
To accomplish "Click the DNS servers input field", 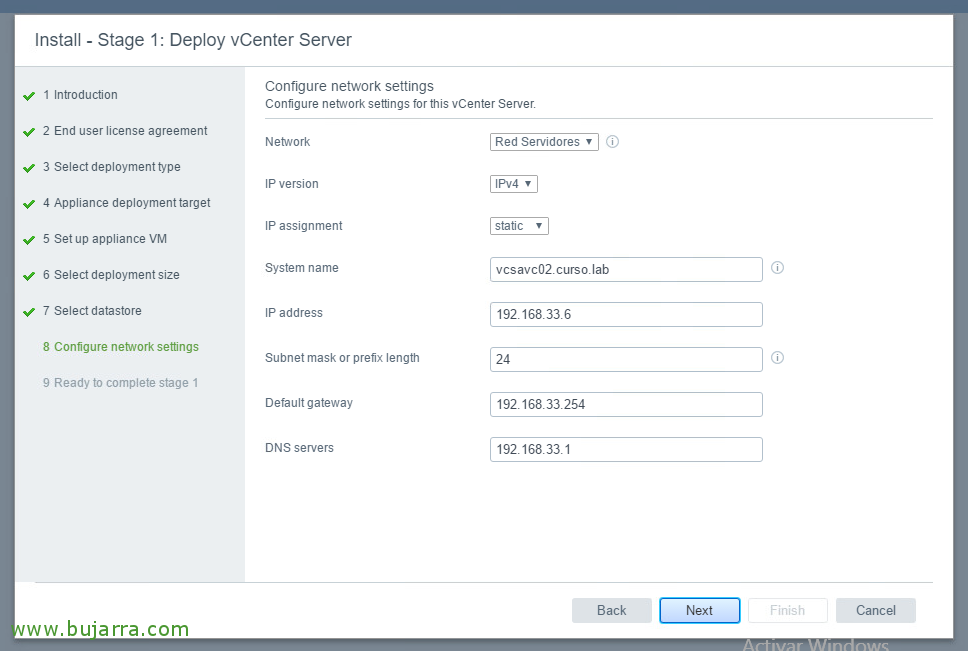I will tap(626, 450).
